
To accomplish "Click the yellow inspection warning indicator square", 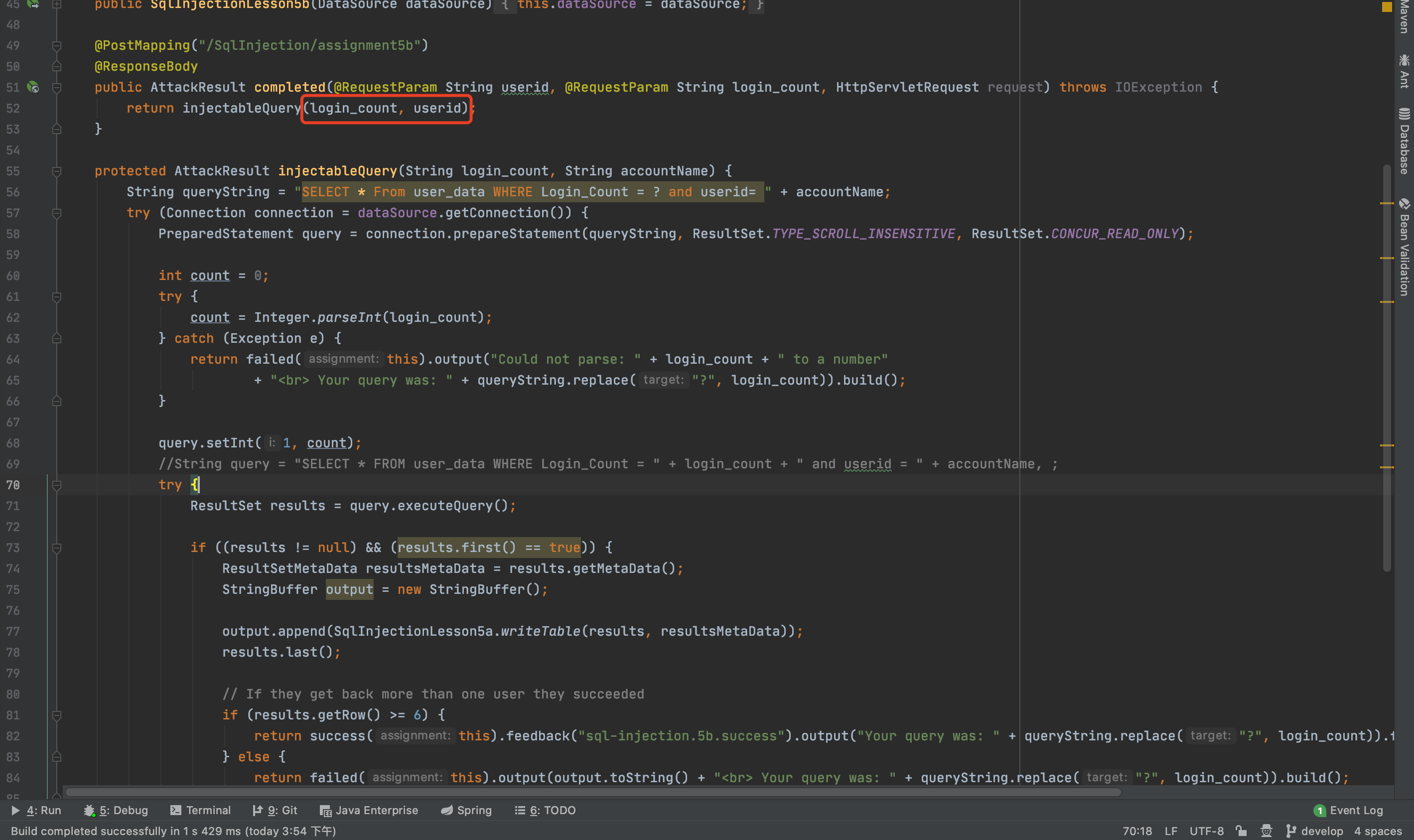I will coord(1386,7).
